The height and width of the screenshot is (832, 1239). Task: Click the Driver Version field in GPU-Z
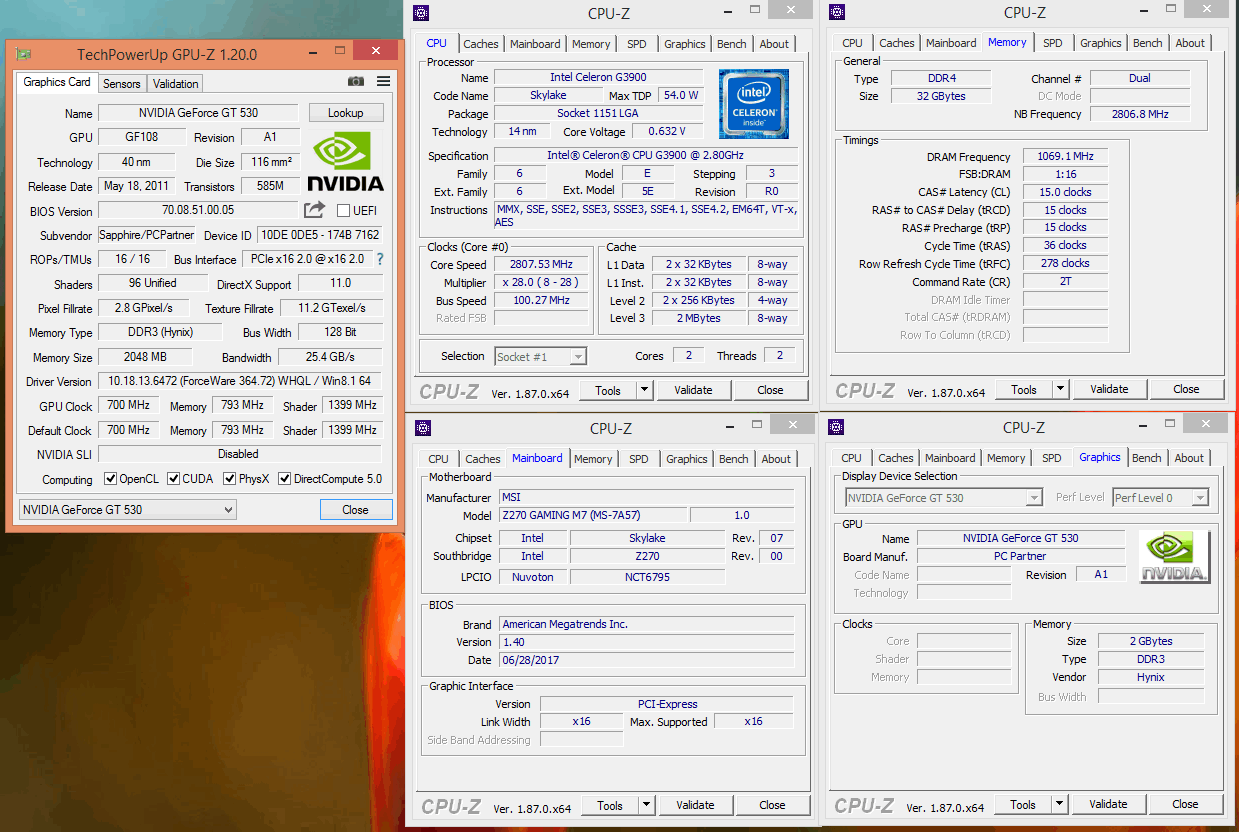click(x=239, y=382)
